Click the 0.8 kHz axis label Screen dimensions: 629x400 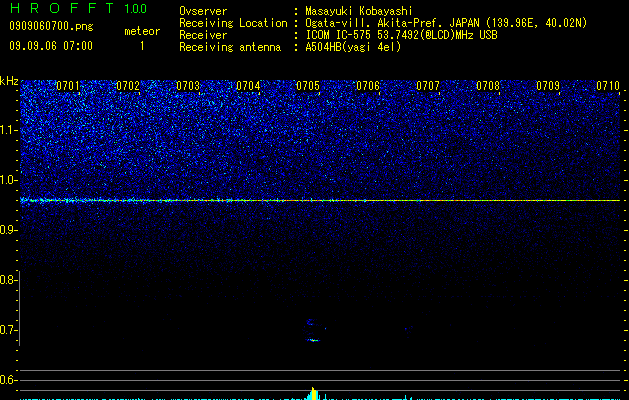tap(8, 280)
